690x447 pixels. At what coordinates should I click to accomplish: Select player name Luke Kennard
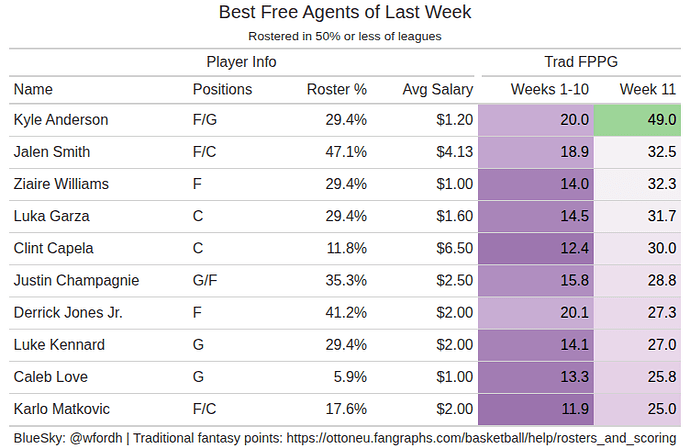[x=57, y=345]
